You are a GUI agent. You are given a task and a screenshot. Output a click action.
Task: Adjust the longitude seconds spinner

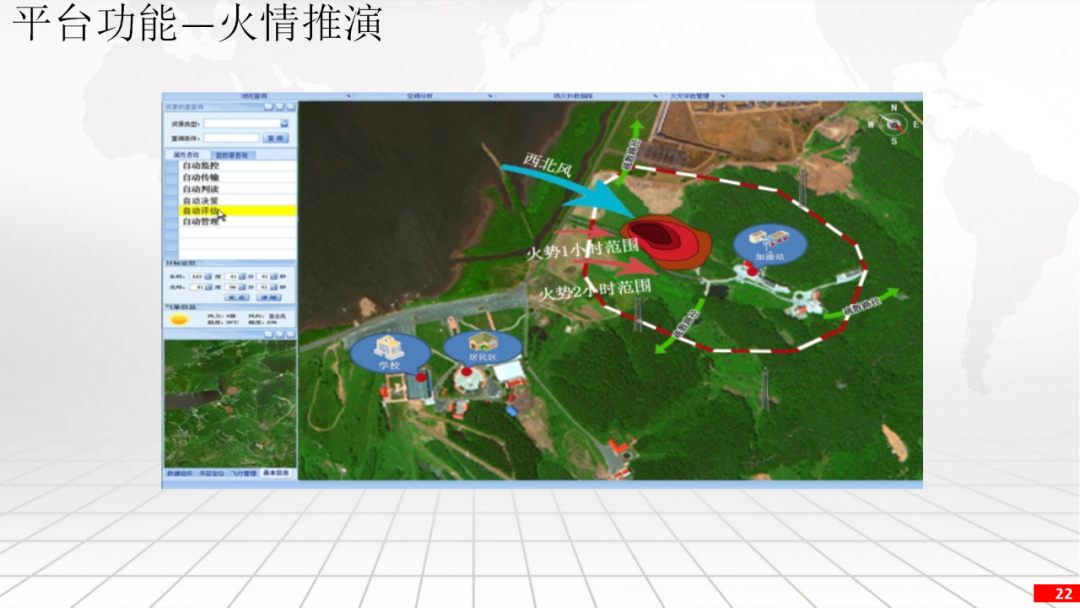(273, 276)
